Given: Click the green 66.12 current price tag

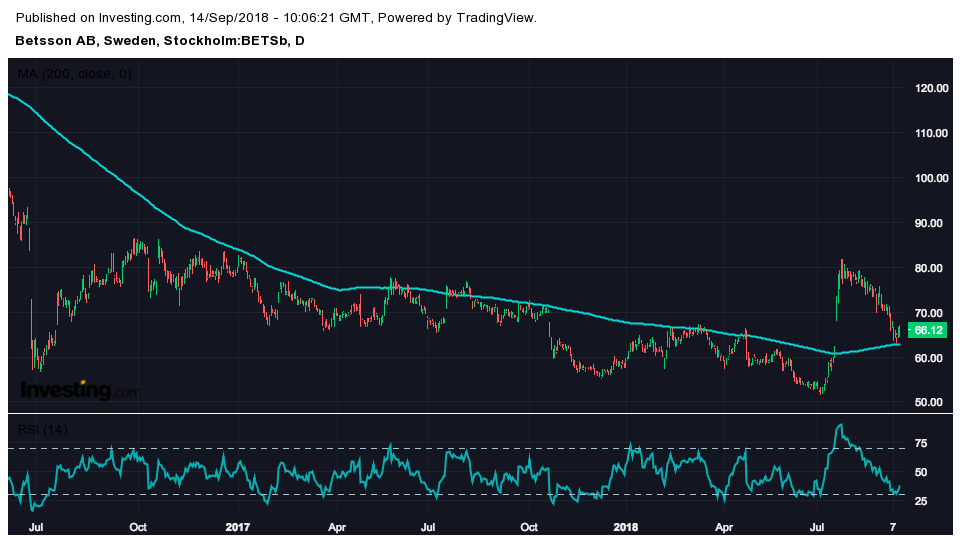Looking at the screenshot, I should pyautogui.click(x=928, y=331).
